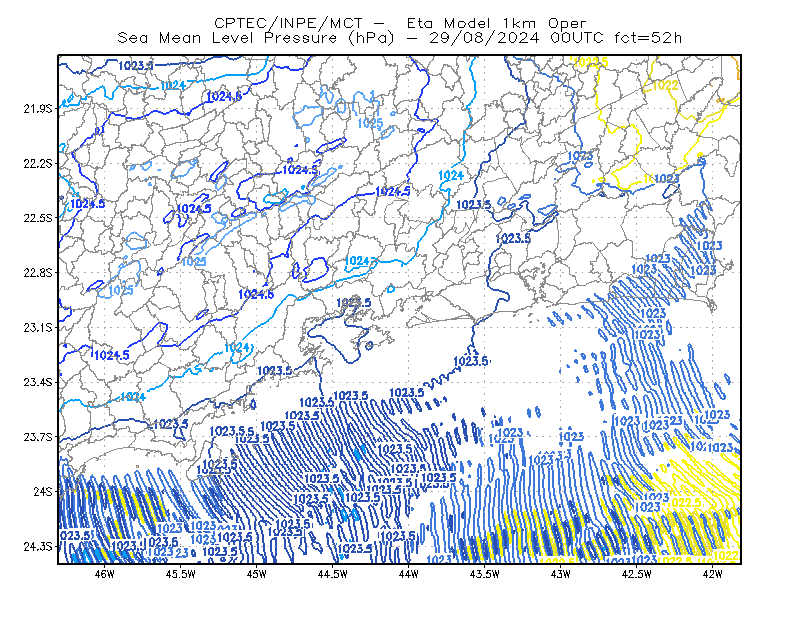This screenshot has width=800, height=618.
Task: Select the 43.5W longitude tick label
Action: click(484, 574)
